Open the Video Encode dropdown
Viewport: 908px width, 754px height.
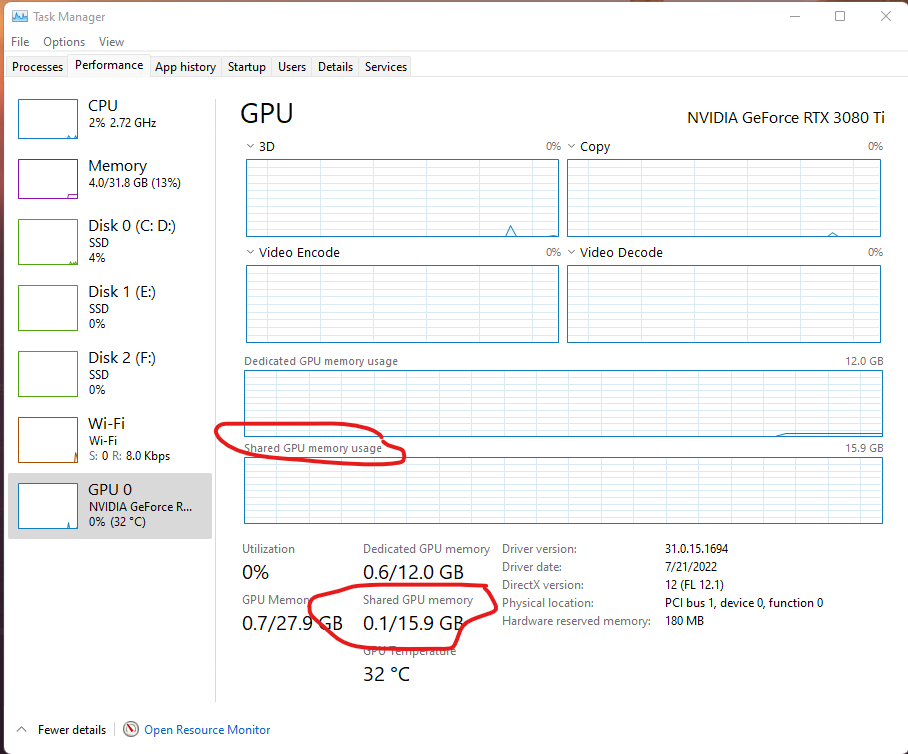(x=251, y=252)
